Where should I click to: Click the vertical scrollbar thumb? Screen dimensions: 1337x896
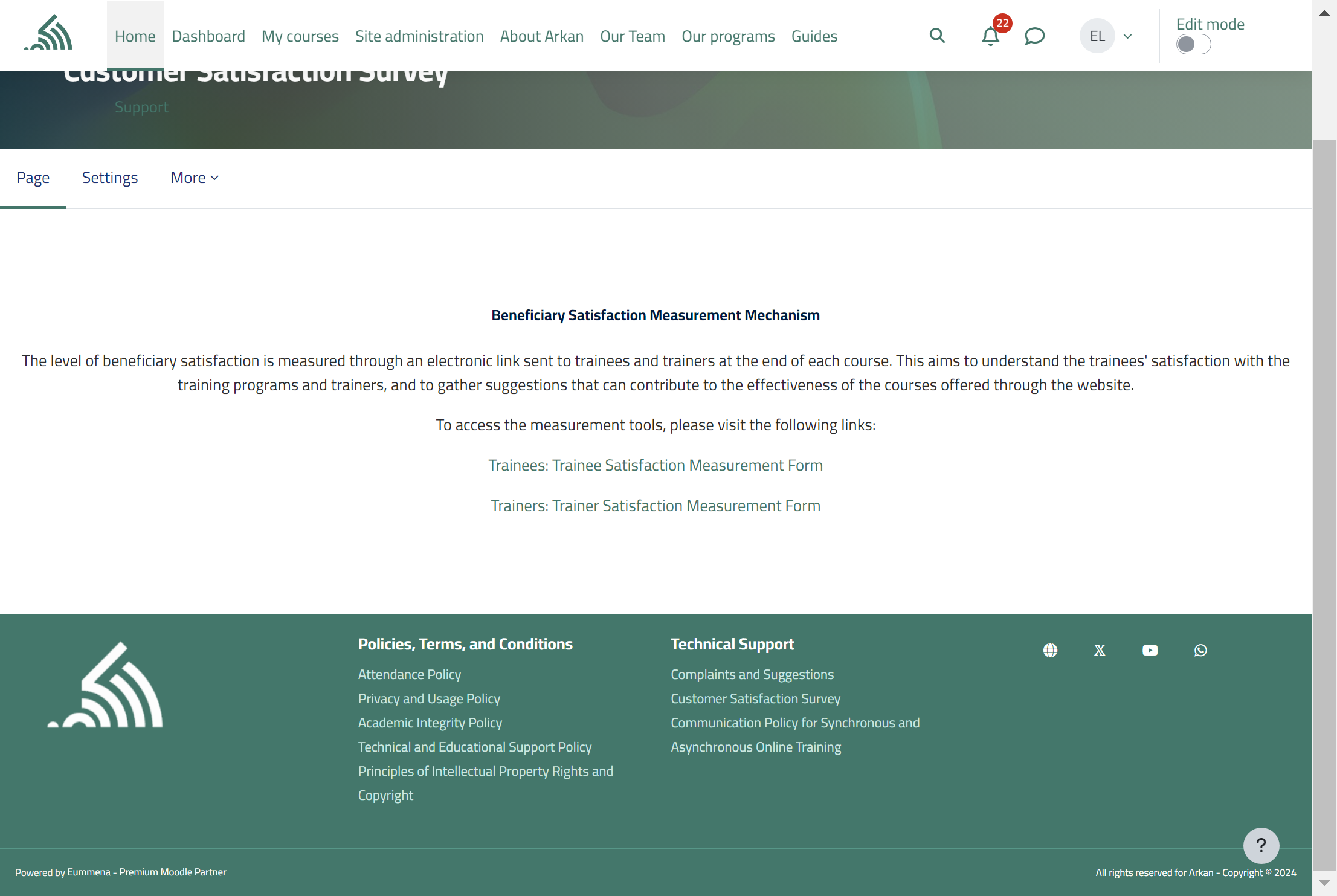pos(1324,504)
